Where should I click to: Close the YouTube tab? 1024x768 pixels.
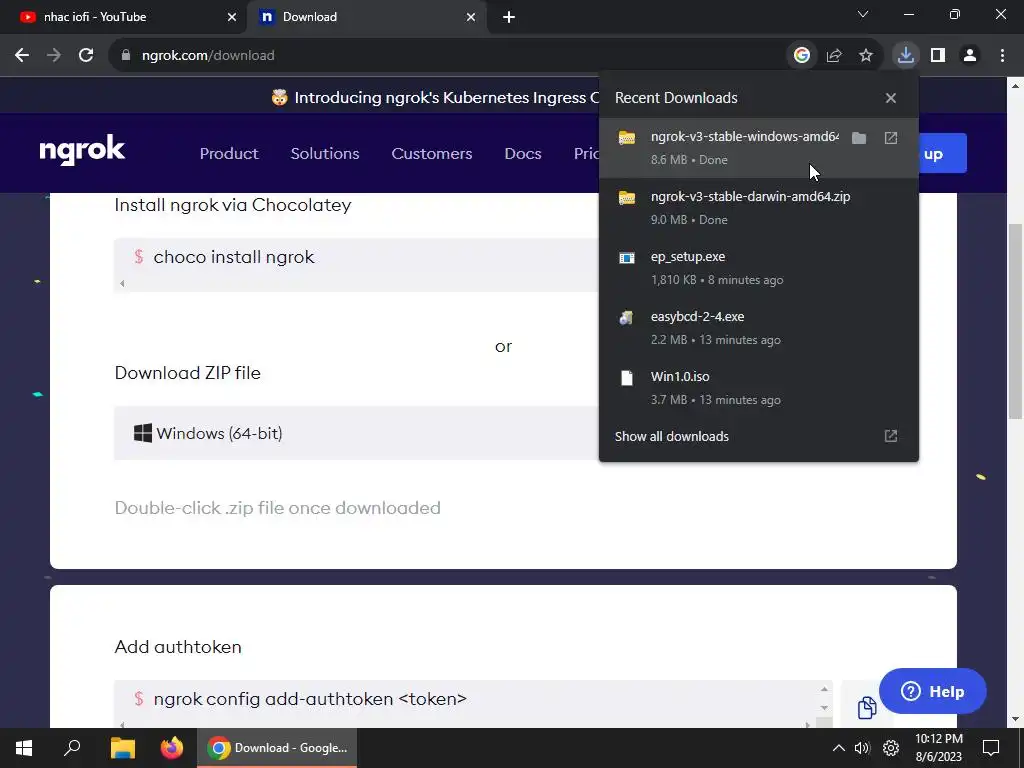(232, 17)
